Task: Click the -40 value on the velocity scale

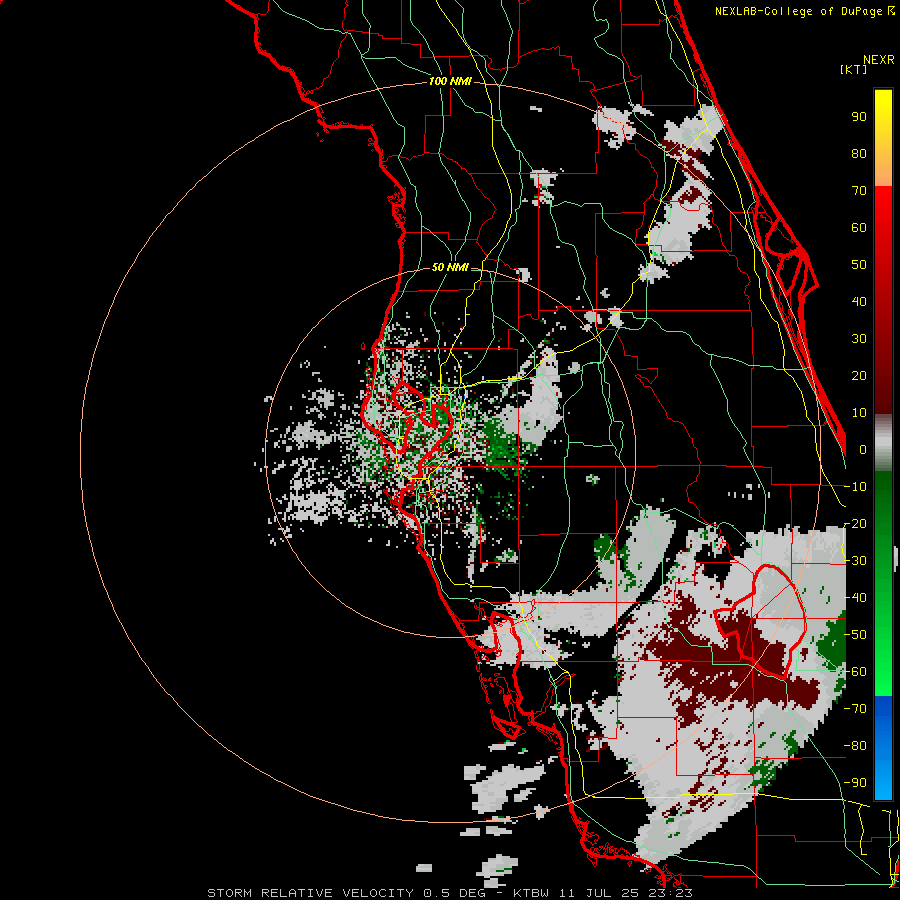Action: (855, 598)
